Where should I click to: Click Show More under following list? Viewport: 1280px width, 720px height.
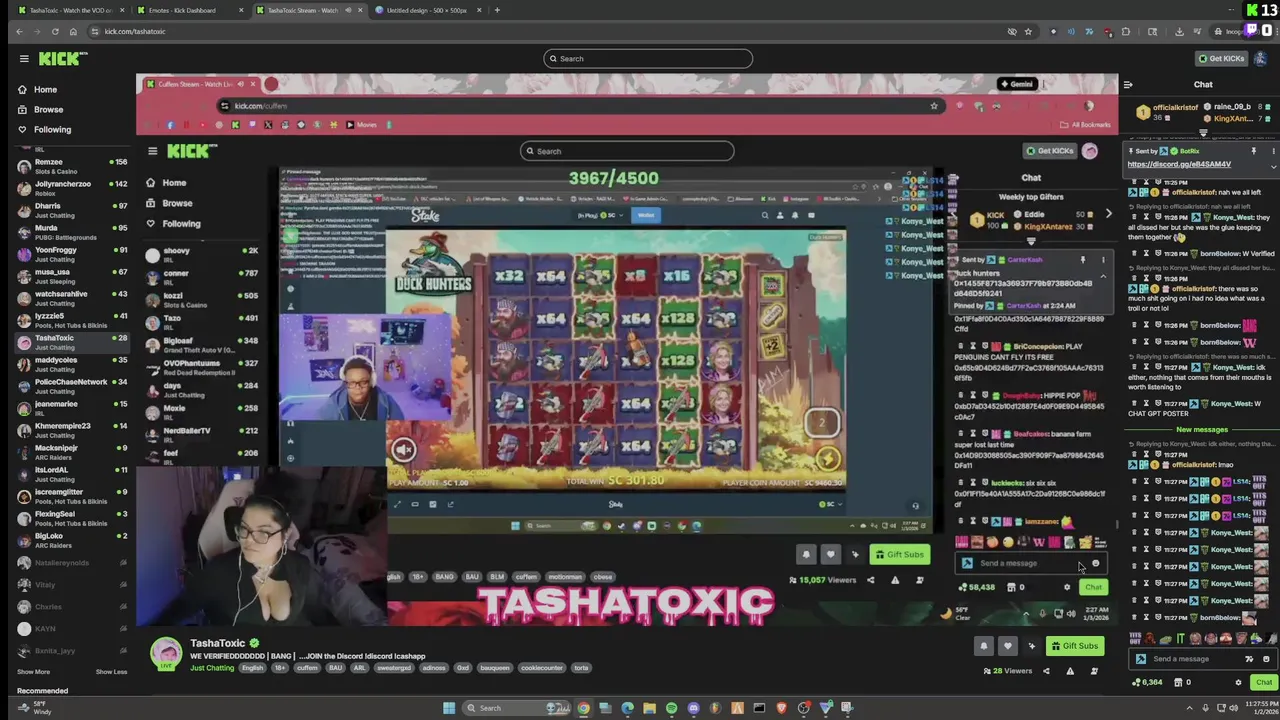point(33,672)
